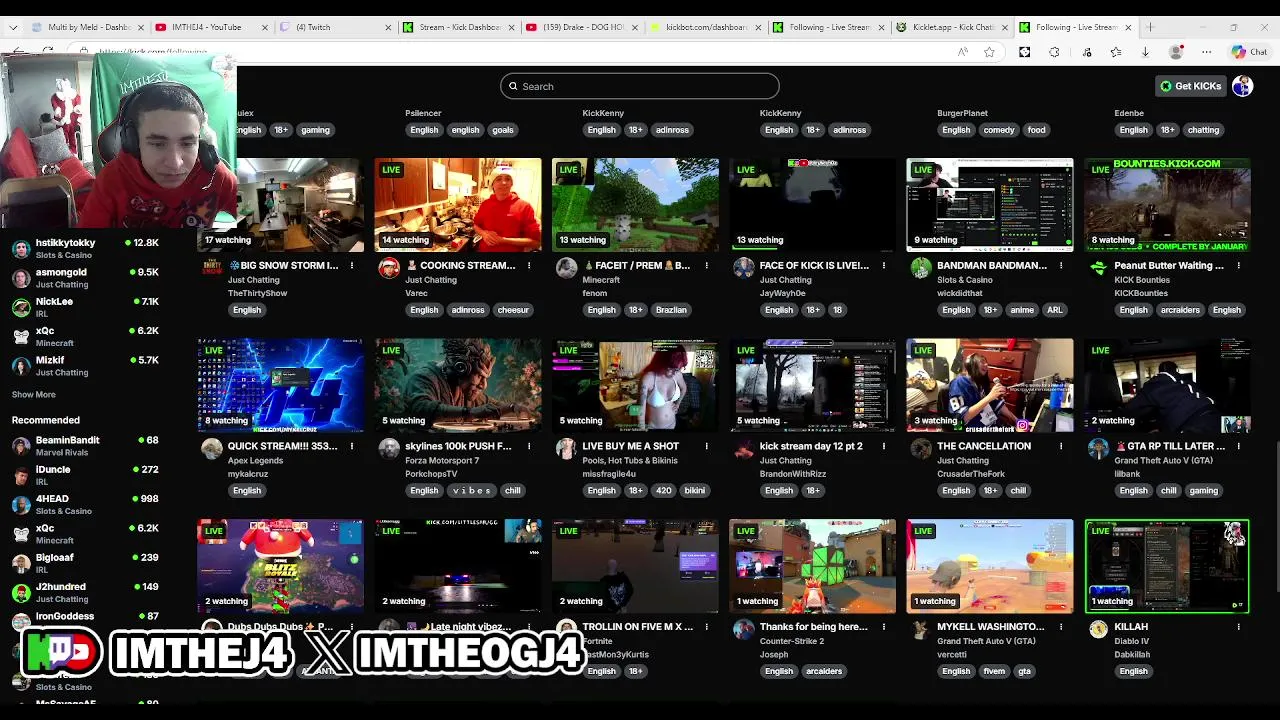Click missfragile4u's channel avatar icon
Screen dimensions: 1280x720
pyautogui.click(x=567, y=448)
